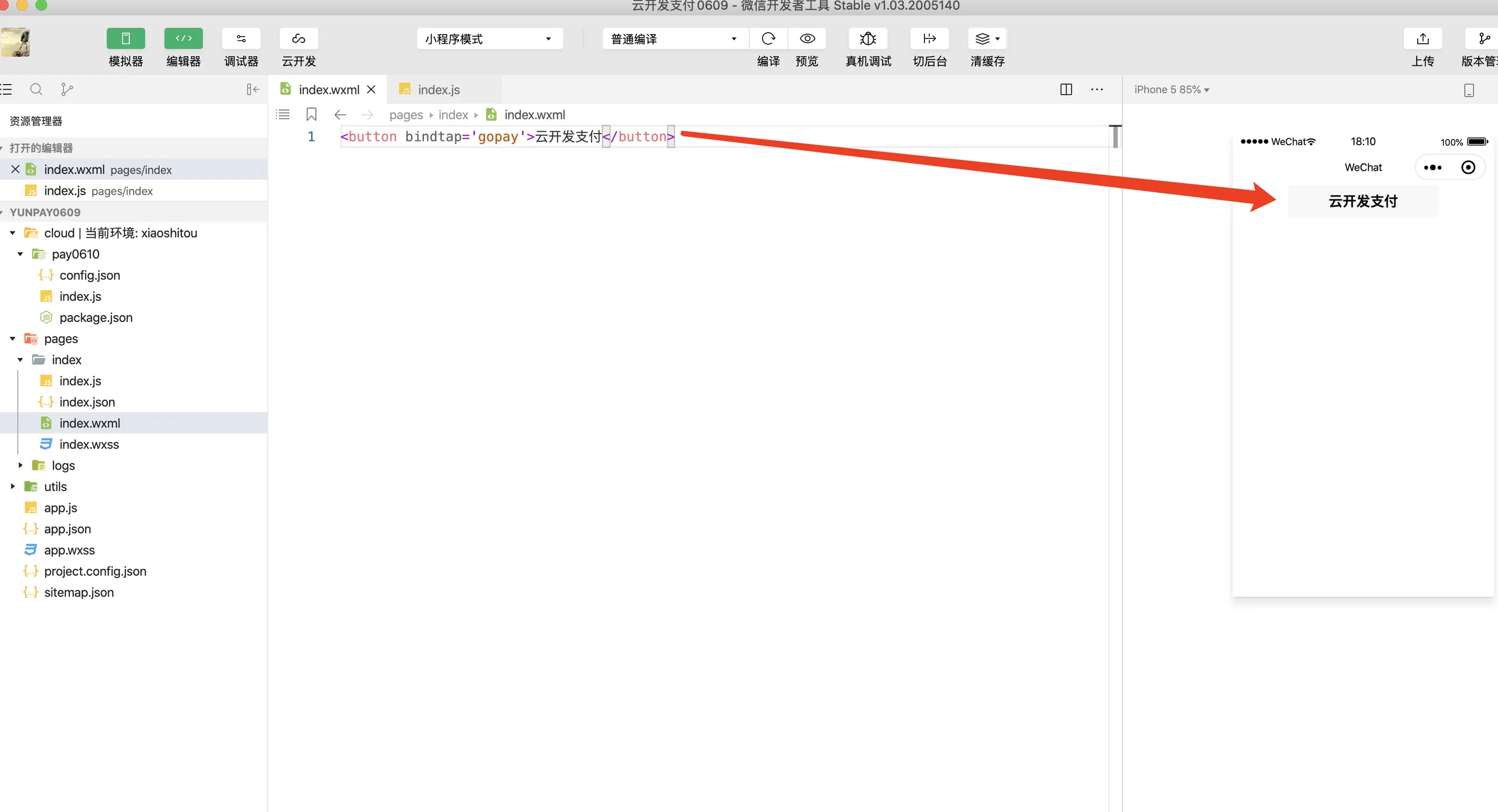Click the code line in the editor

[x=507, y=137]
